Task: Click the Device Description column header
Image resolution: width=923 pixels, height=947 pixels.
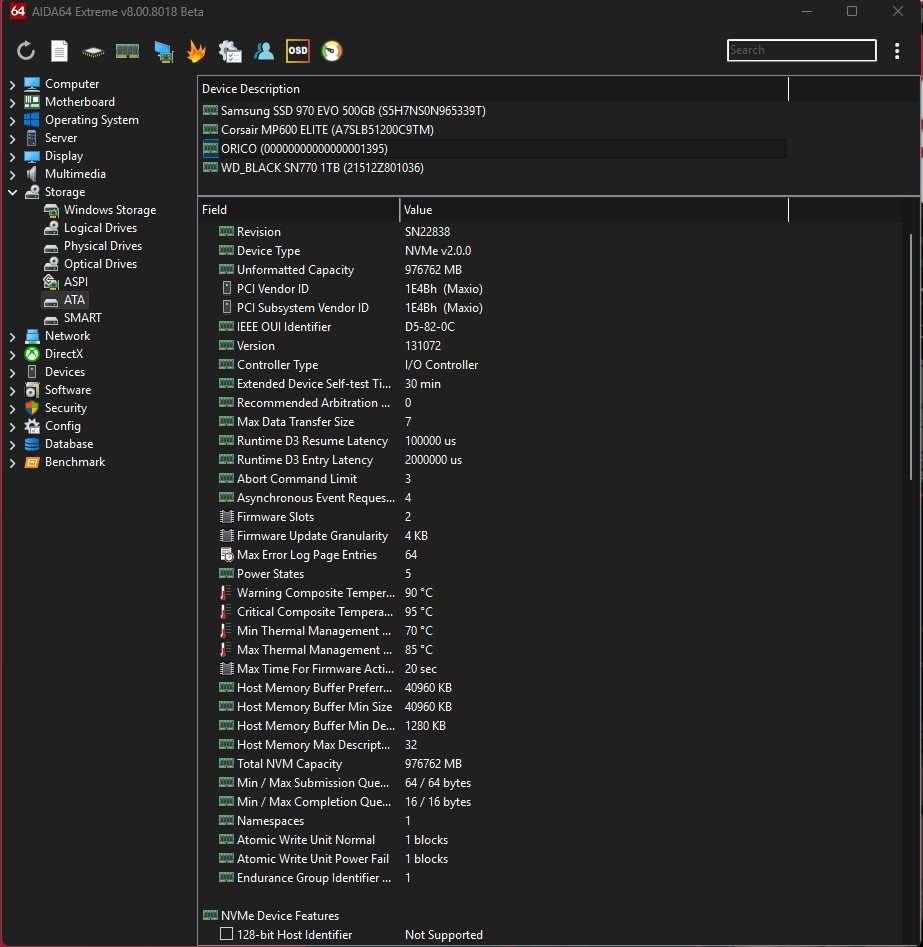Action: tap(492, 89)
